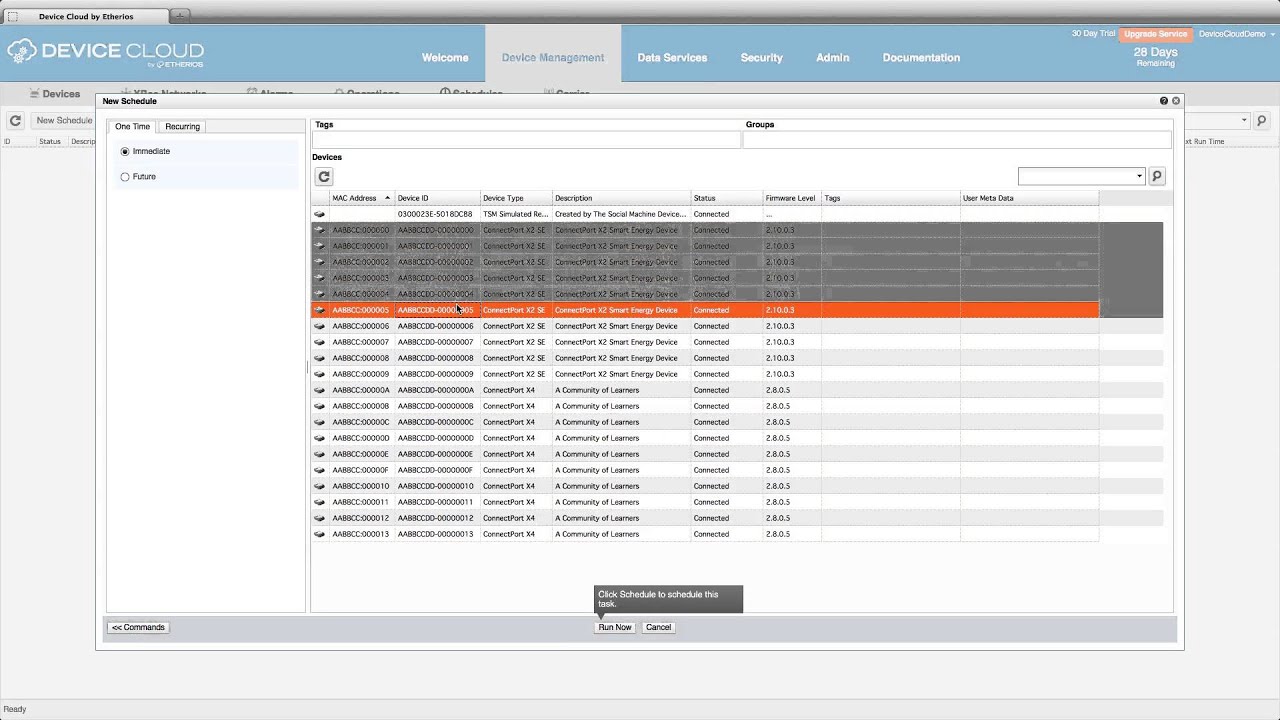The image size is (1280, 720).
Task: Go back with << Commands button
Action: click(138, 627)
